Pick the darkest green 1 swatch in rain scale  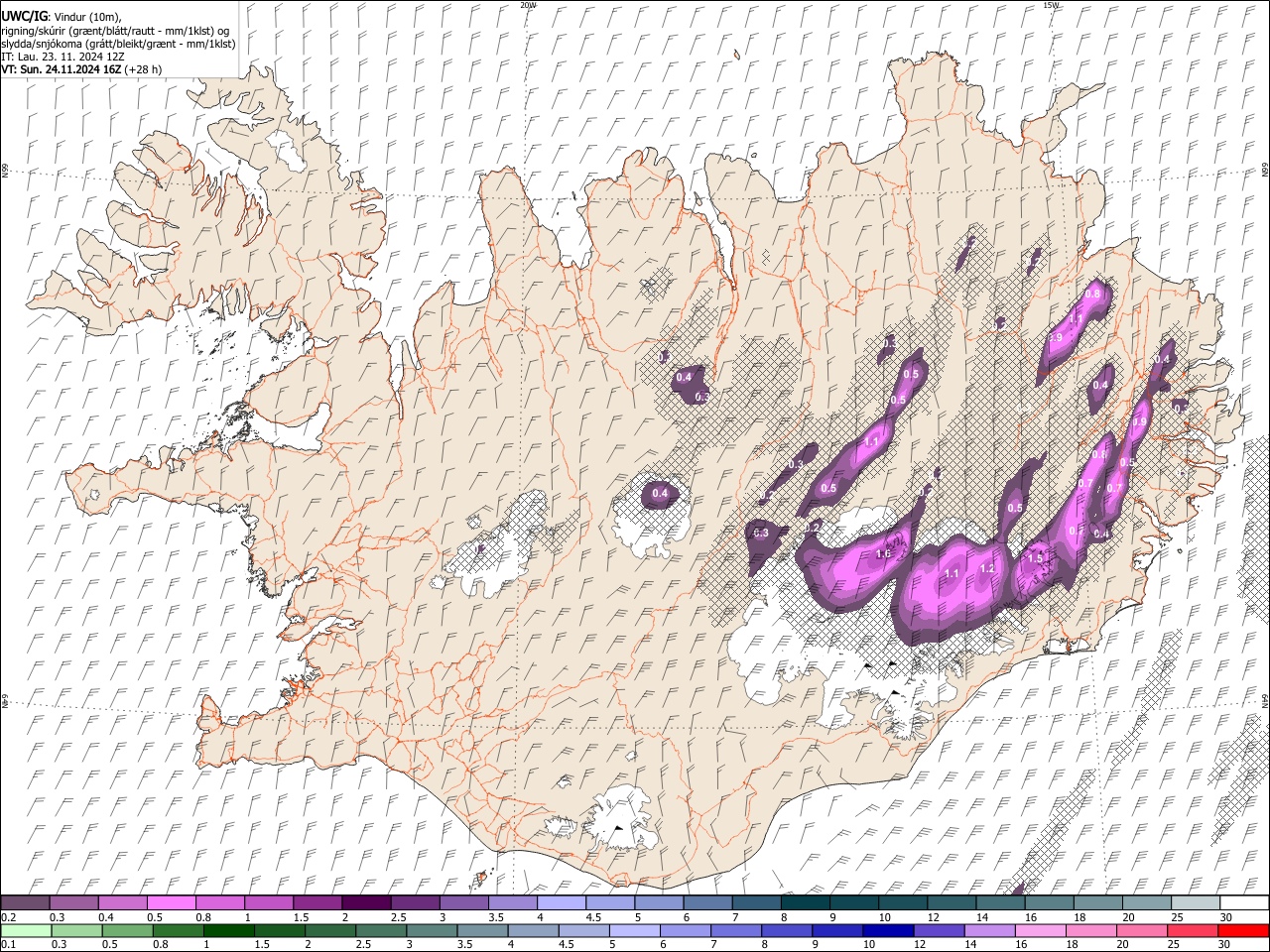[230, 931]
